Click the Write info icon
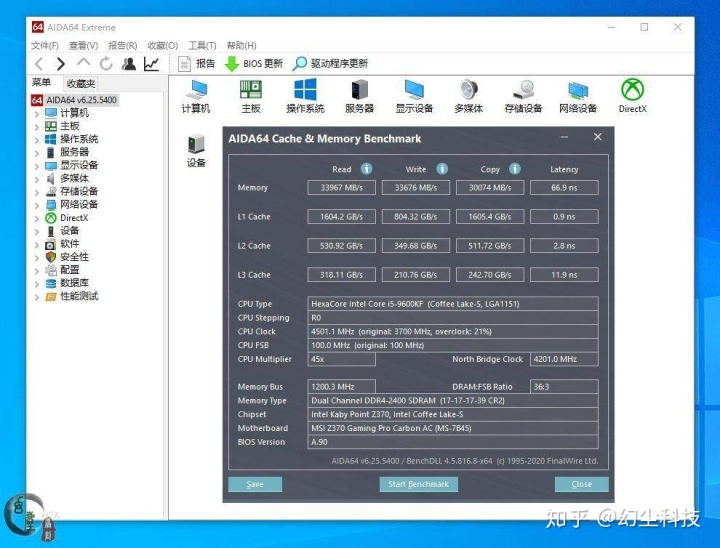This screenshot has height=548, width=720. [442, 169]
